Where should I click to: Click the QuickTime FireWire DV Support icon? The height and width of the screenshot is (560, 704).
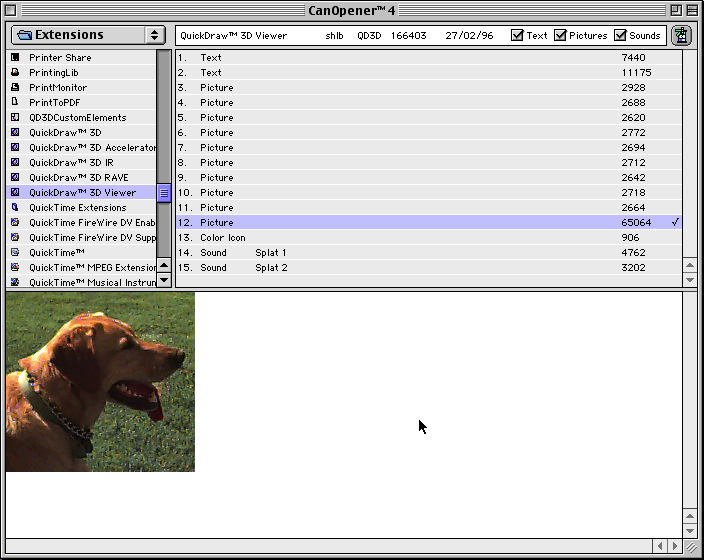pos(15,237)
